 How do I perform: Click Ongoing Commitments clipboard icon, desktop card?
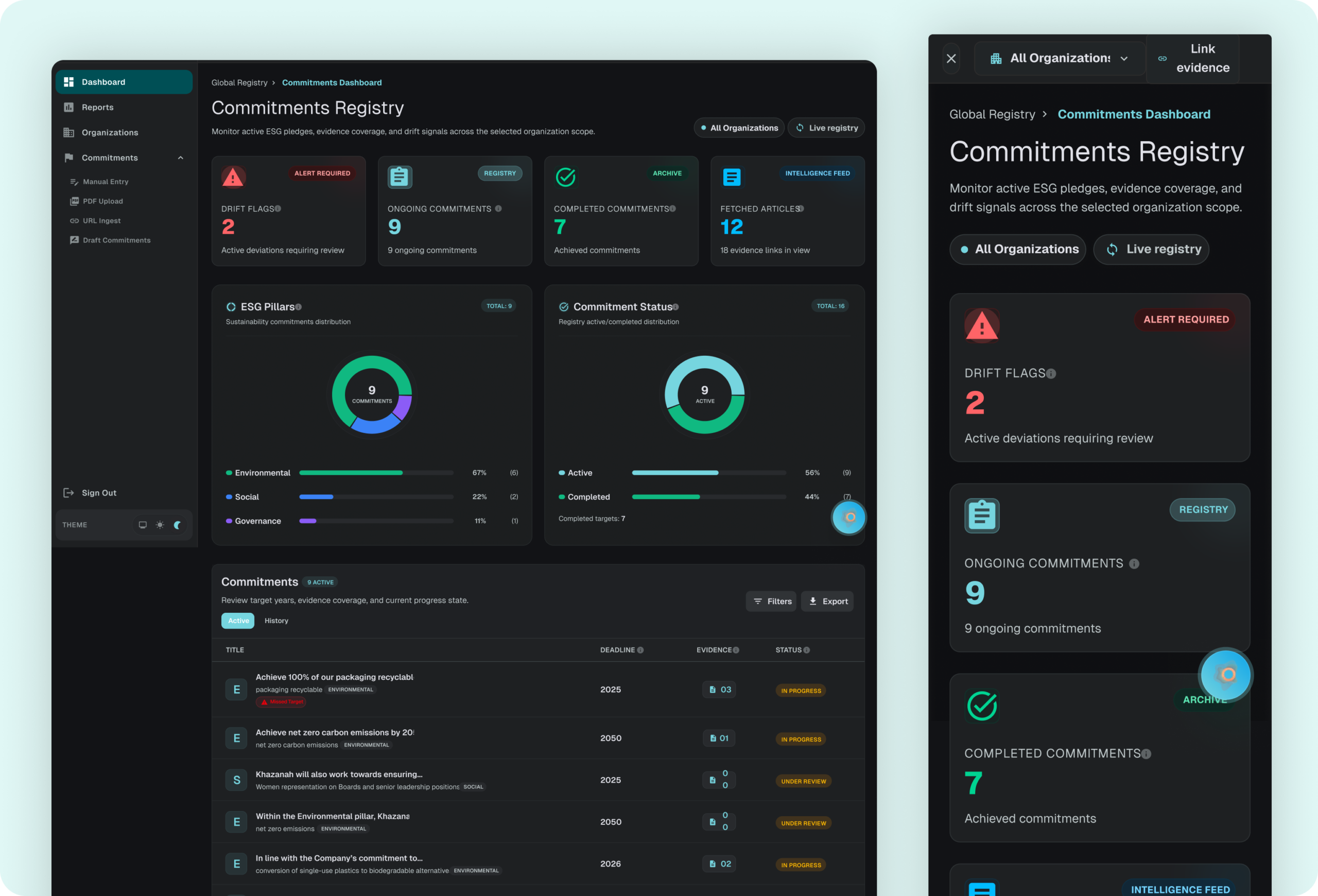[x=400, y=178]
